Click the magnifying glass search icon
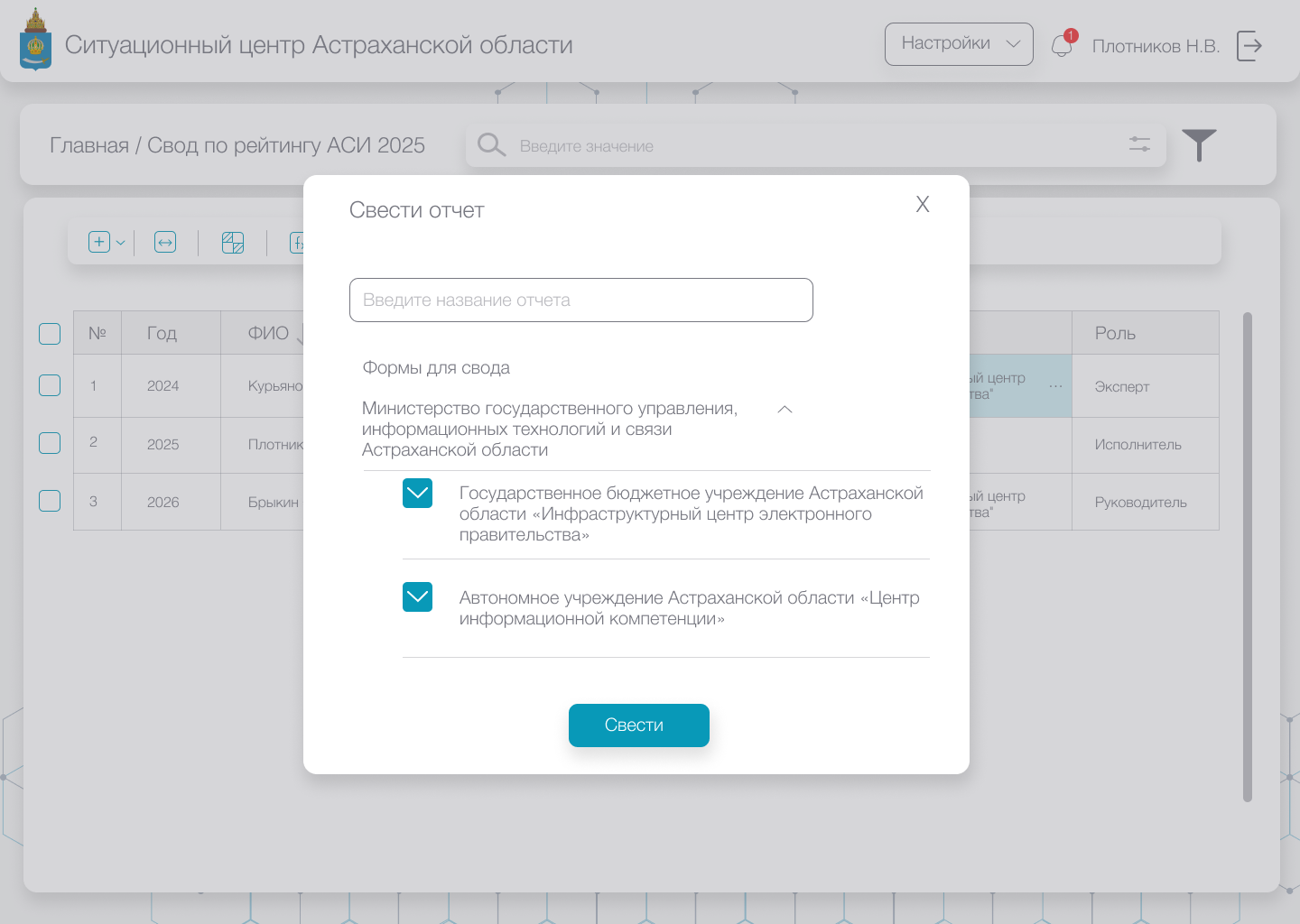Image resolution: width=1300 pixels, height=924 pixels. click(x=491, y=144)
